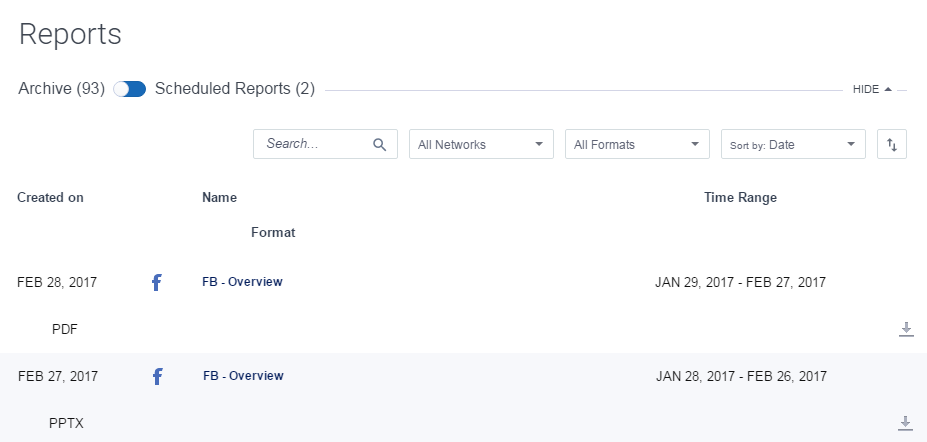Viewport: 927px width, 442px height.
Task: Download the FEB 27 PPTX report
Action: (x=905, y=423)
